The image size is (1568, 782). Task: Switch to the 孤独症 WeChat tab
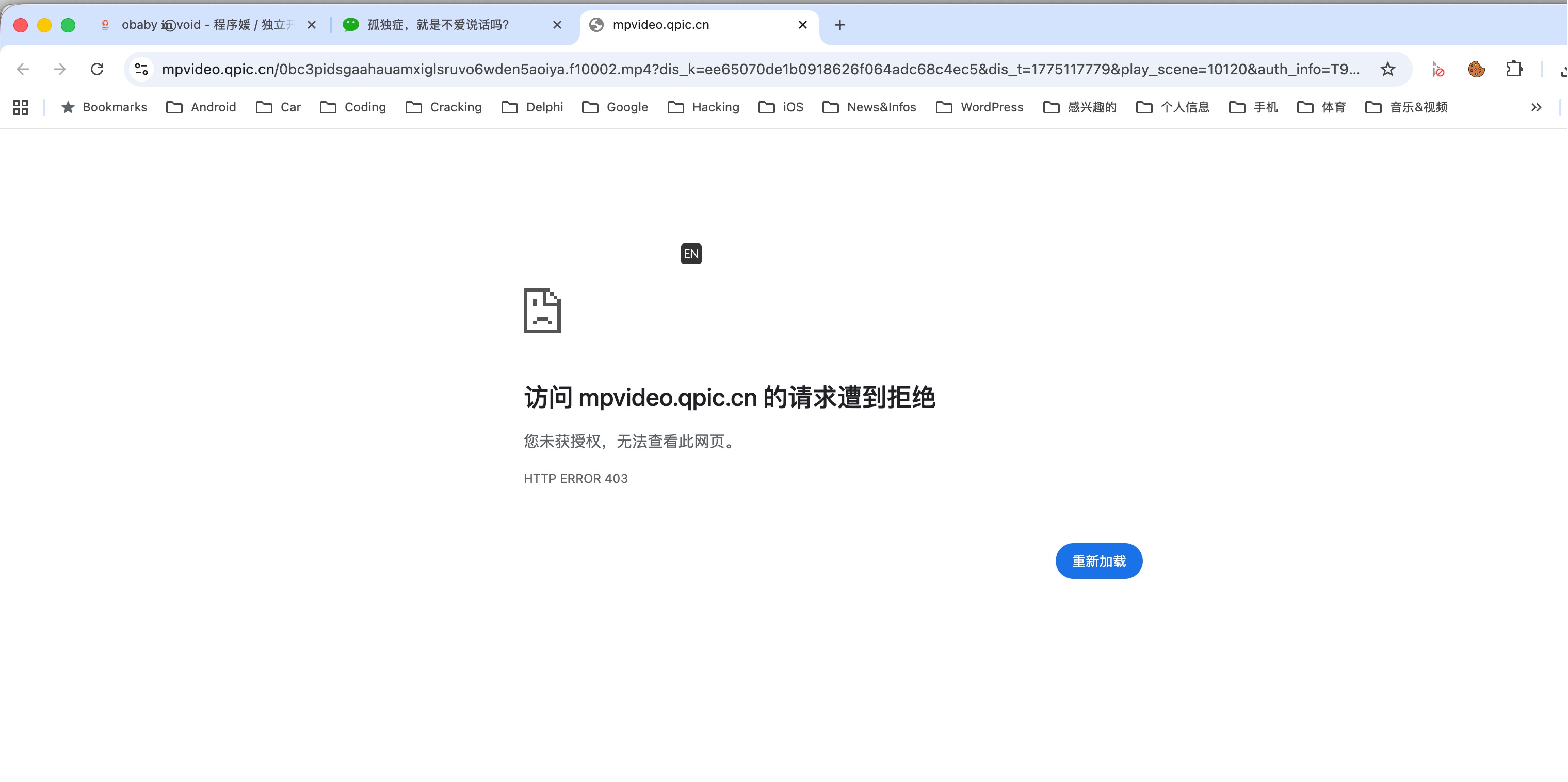coord(438,25)
